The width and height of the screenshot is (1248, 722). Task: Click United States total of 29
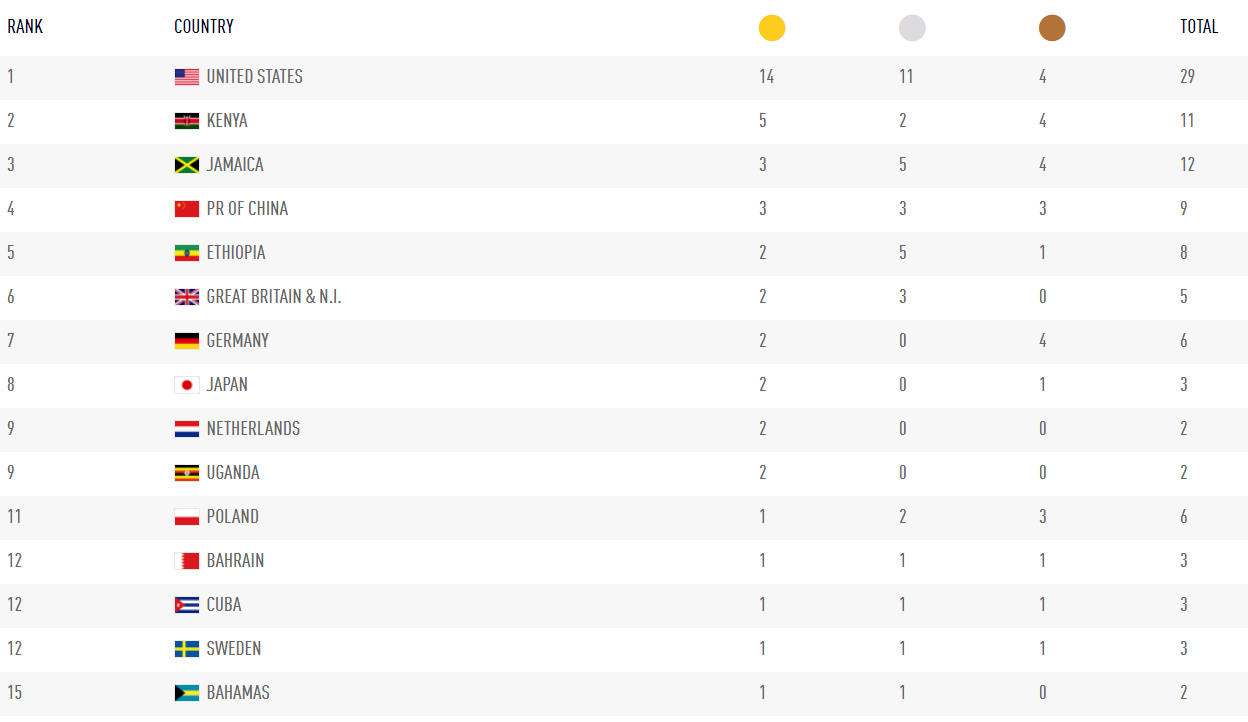point(1187,77)
